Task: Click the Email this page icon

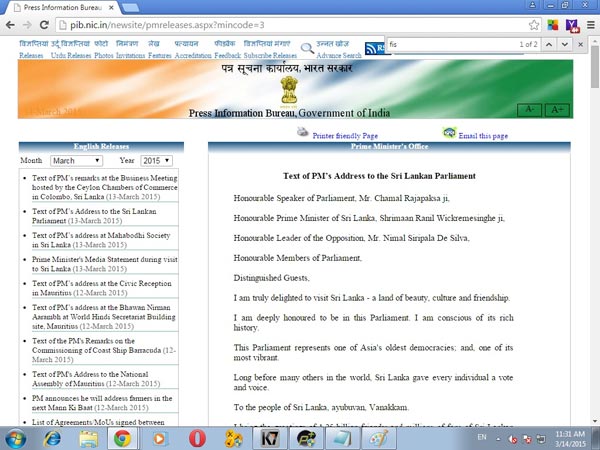Action: [450, 133]
